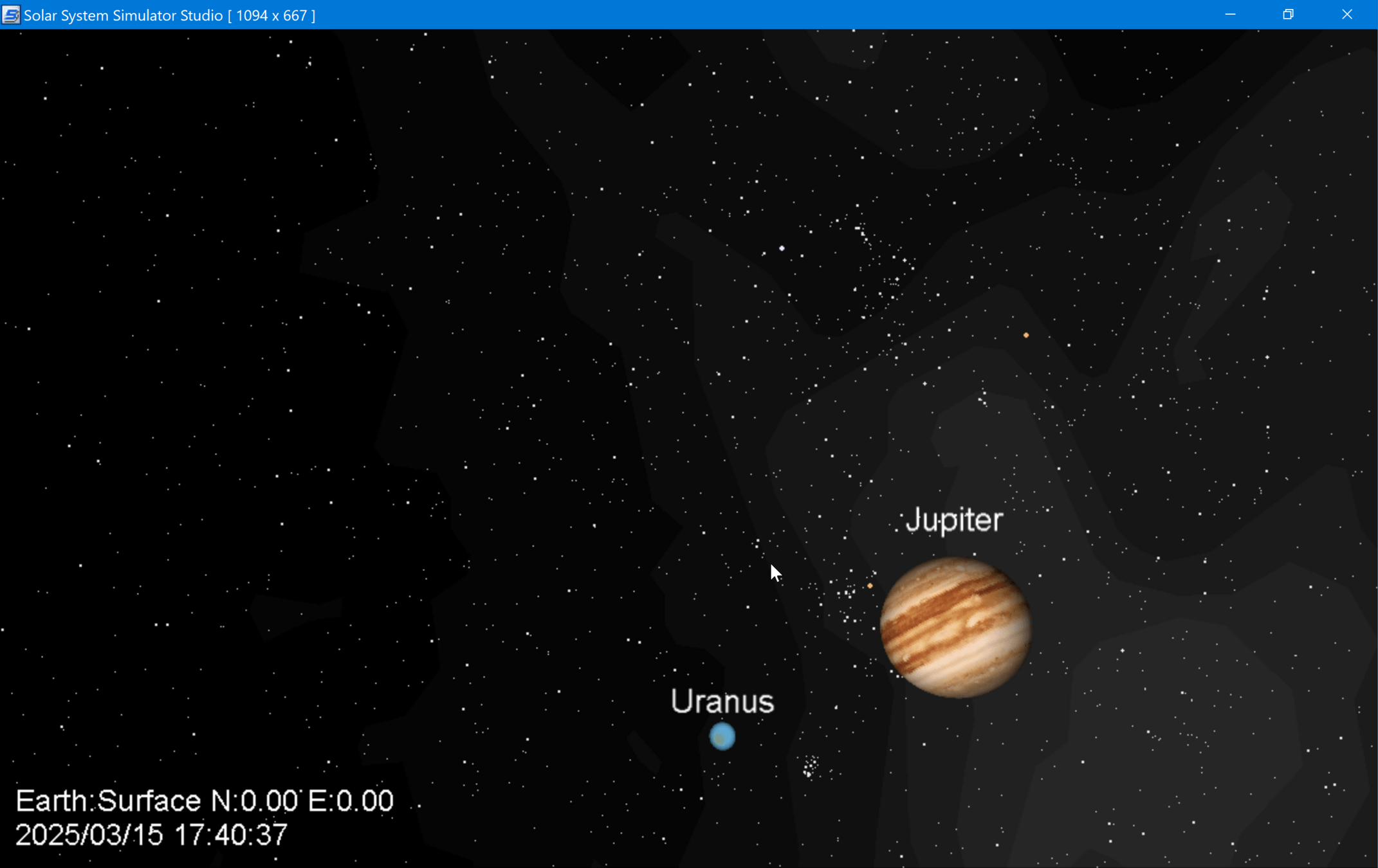Click the blue Uranus planet disc

[722, 736]
